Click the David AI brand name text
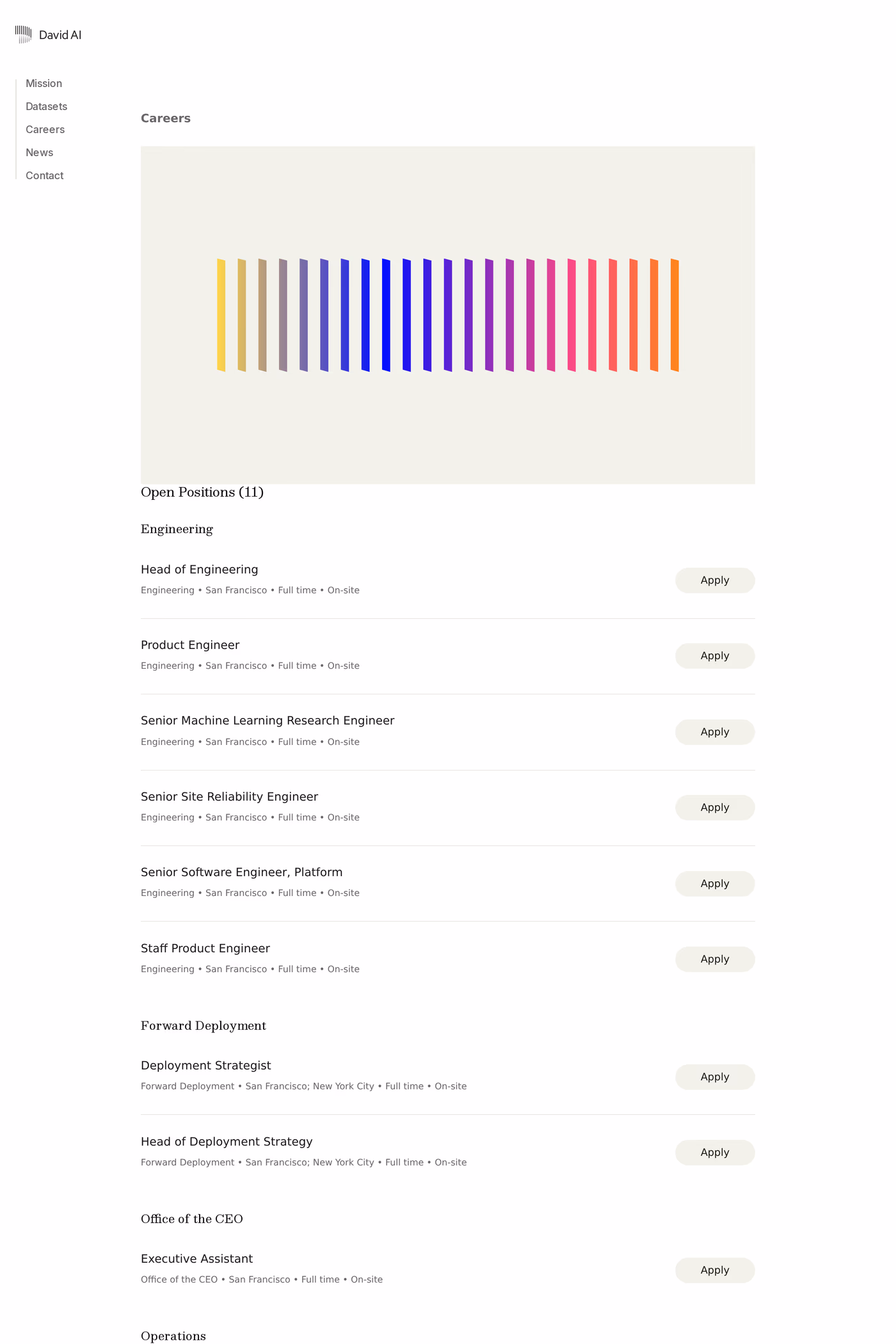Viewport: 896px width, 1344px height. pos(60,35)
